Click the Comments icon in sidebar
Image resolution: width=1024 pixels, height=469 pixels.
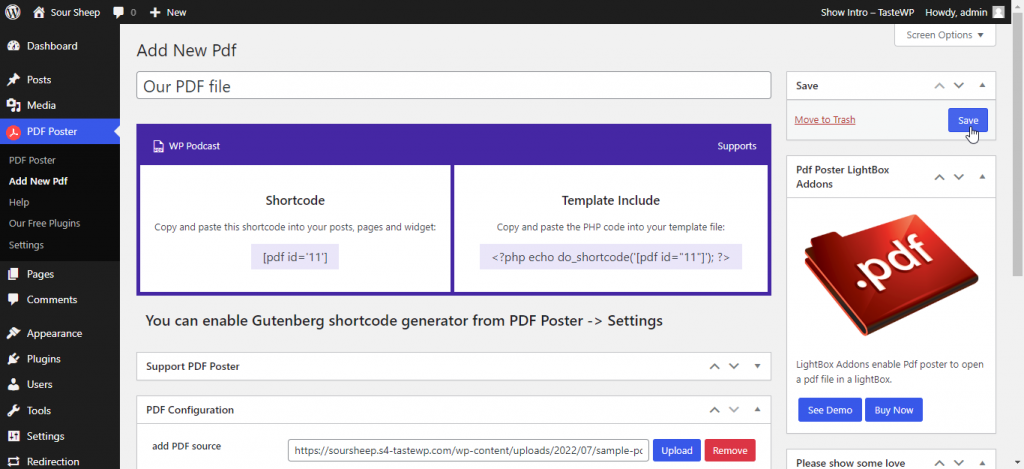(14, 299)
